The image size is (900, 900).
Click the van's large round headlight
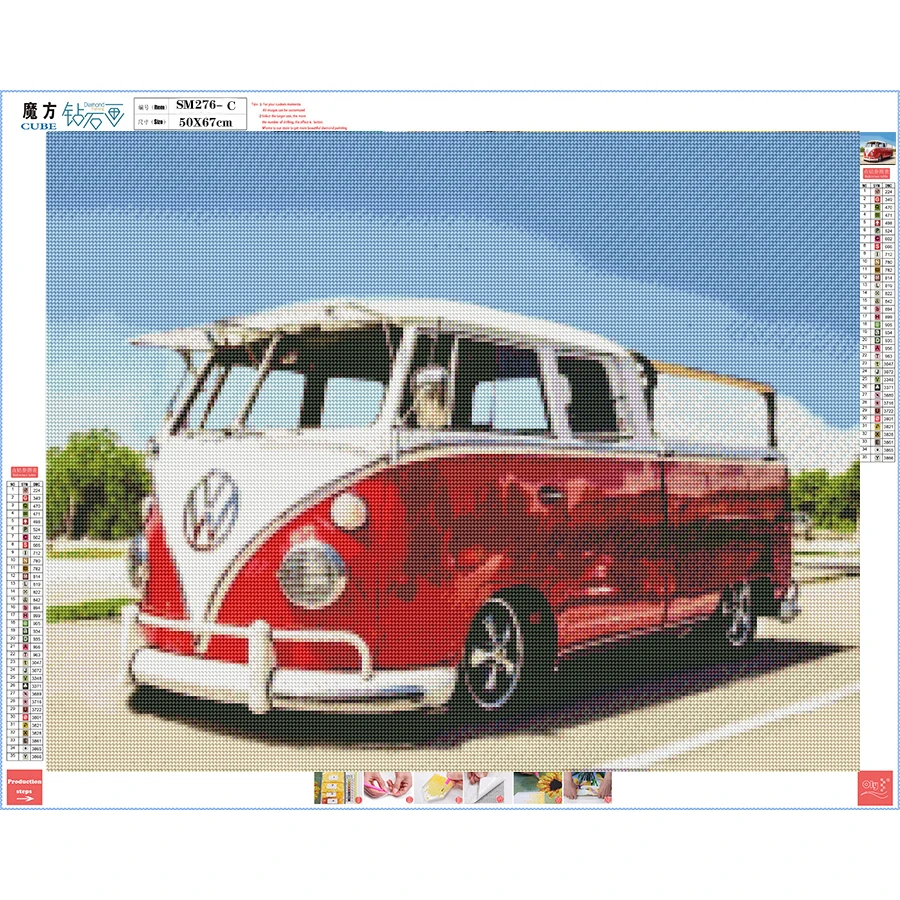point(312,574)
